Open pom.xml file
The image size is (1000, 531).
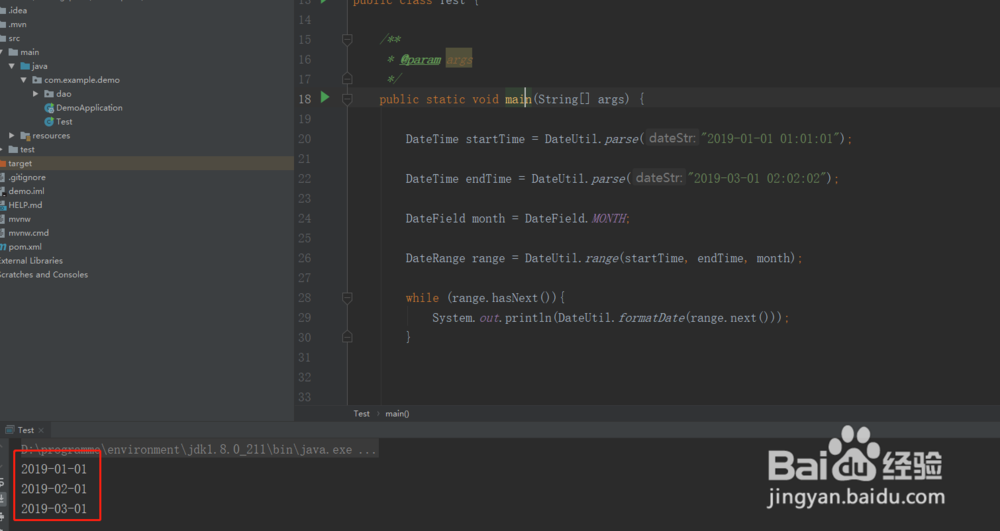tap(25, 247)
